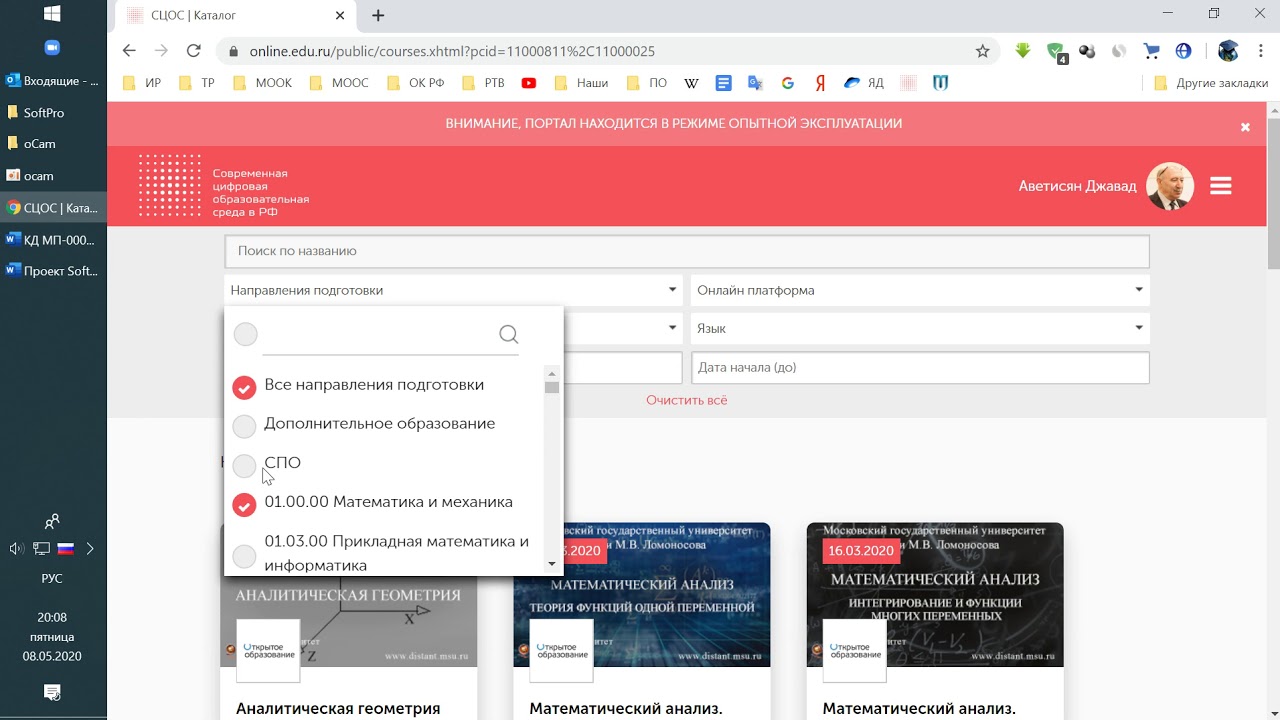Click the search magnifier in the dropdown
This screenshot has height=720, width=1280.
click(x=508, y=334)
